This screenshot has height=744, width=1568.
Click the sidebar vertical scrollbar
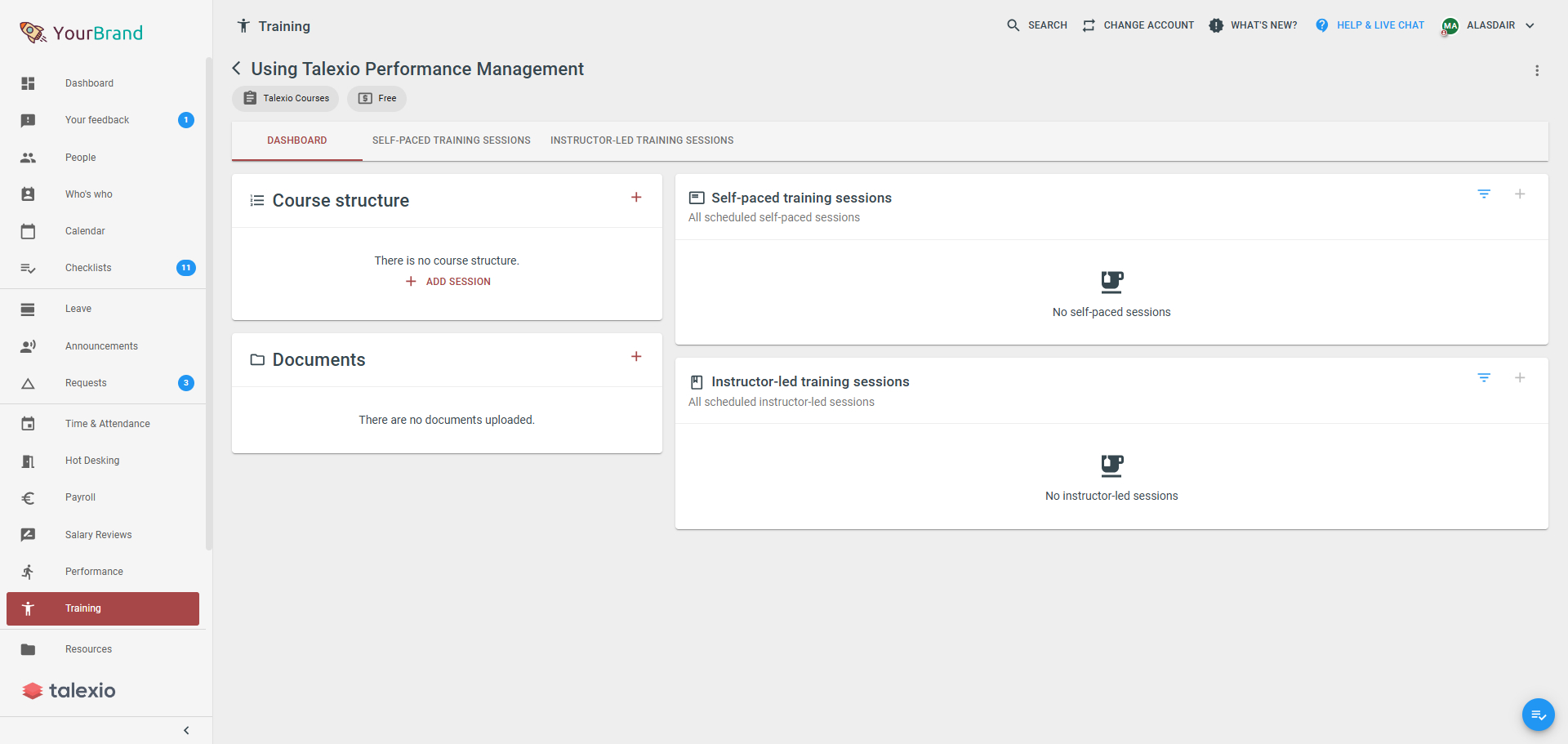[209, 302]
